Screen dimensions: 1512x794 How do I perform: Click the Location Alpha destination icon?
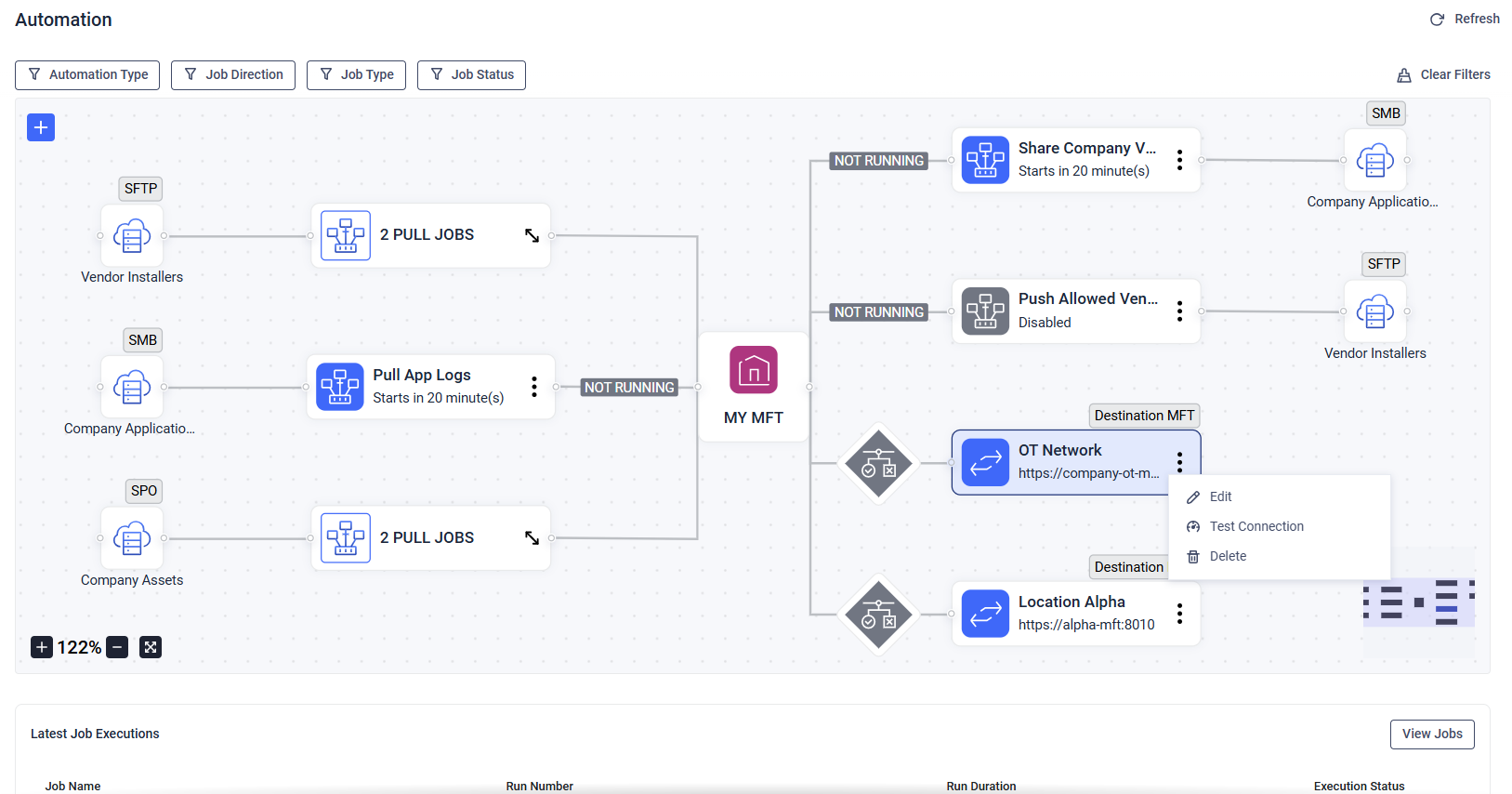coord(985,614)
